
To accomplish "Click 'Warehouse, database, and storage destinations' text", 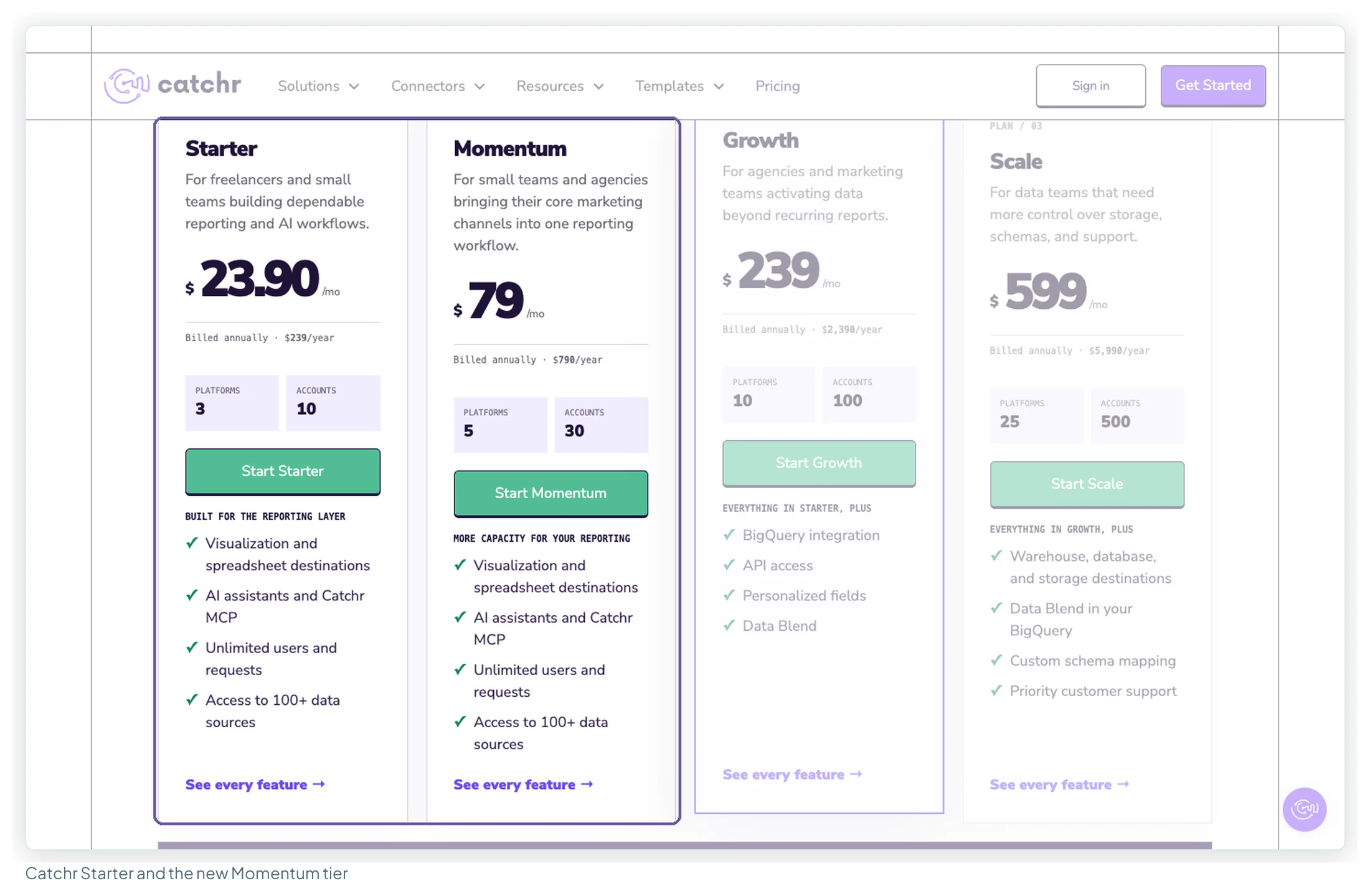I will (x=1090, y=567).
